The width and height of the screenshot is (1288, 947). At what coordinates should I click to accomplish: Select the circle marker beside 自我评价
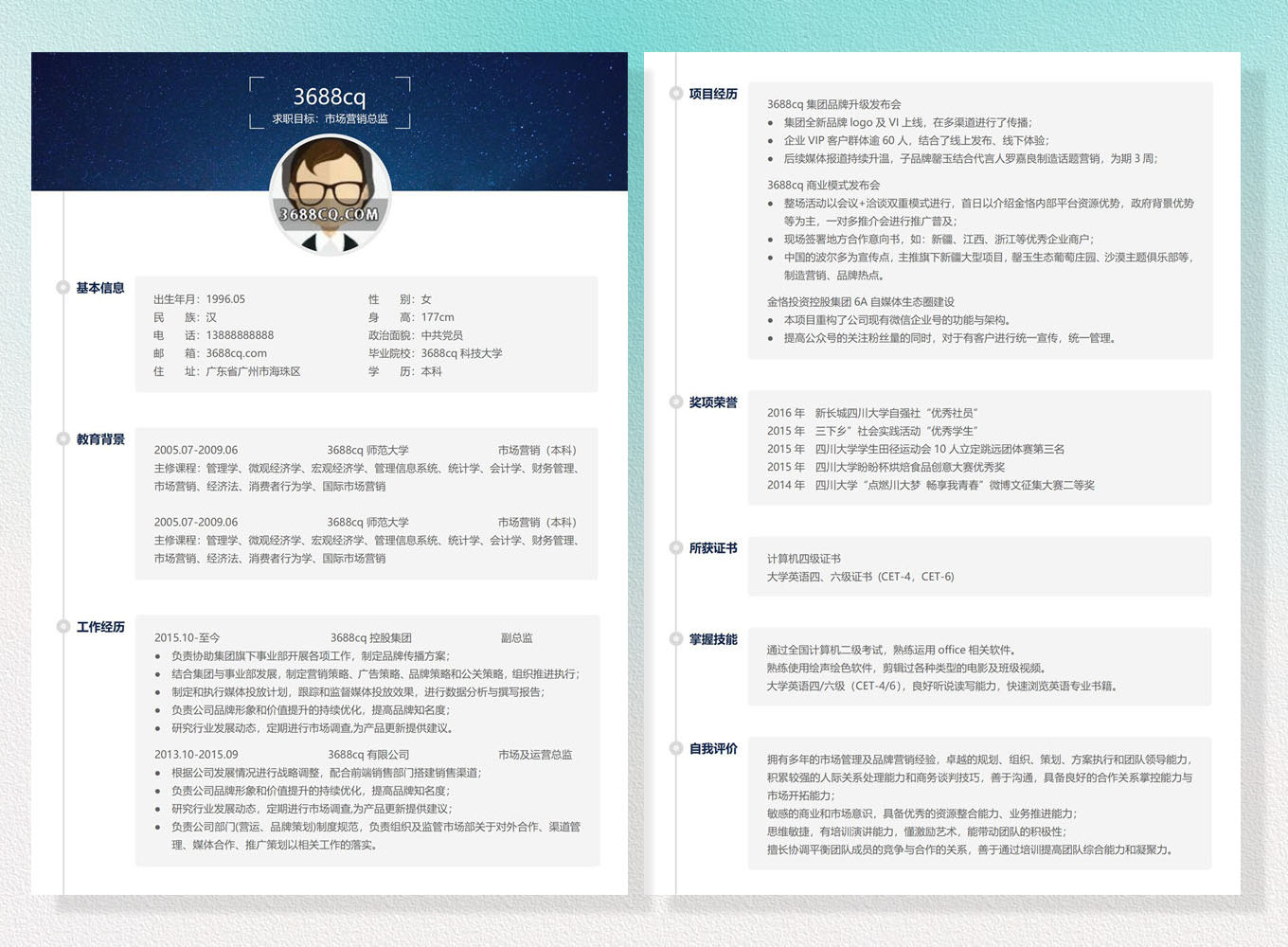(x=676, y=748)
